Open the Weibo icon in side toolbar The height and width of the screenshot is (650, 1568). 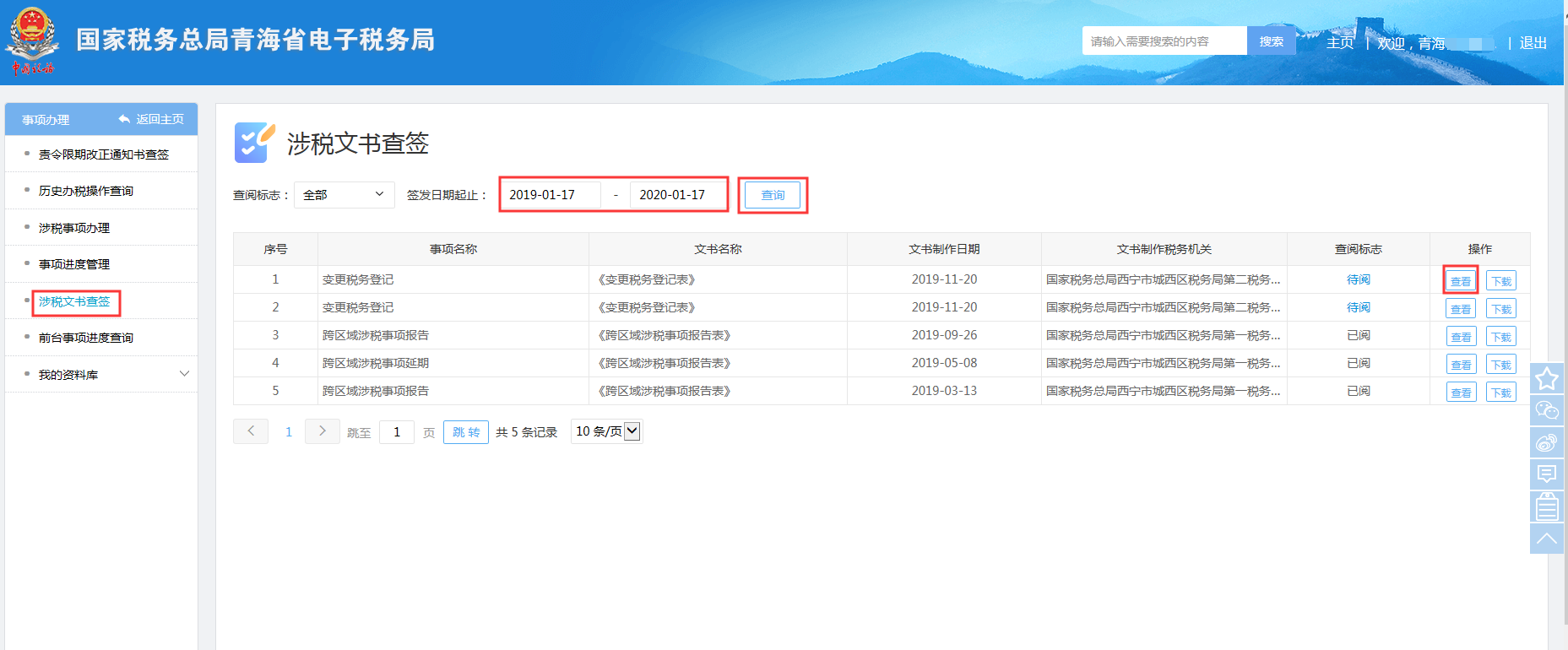coord(1547,442)
